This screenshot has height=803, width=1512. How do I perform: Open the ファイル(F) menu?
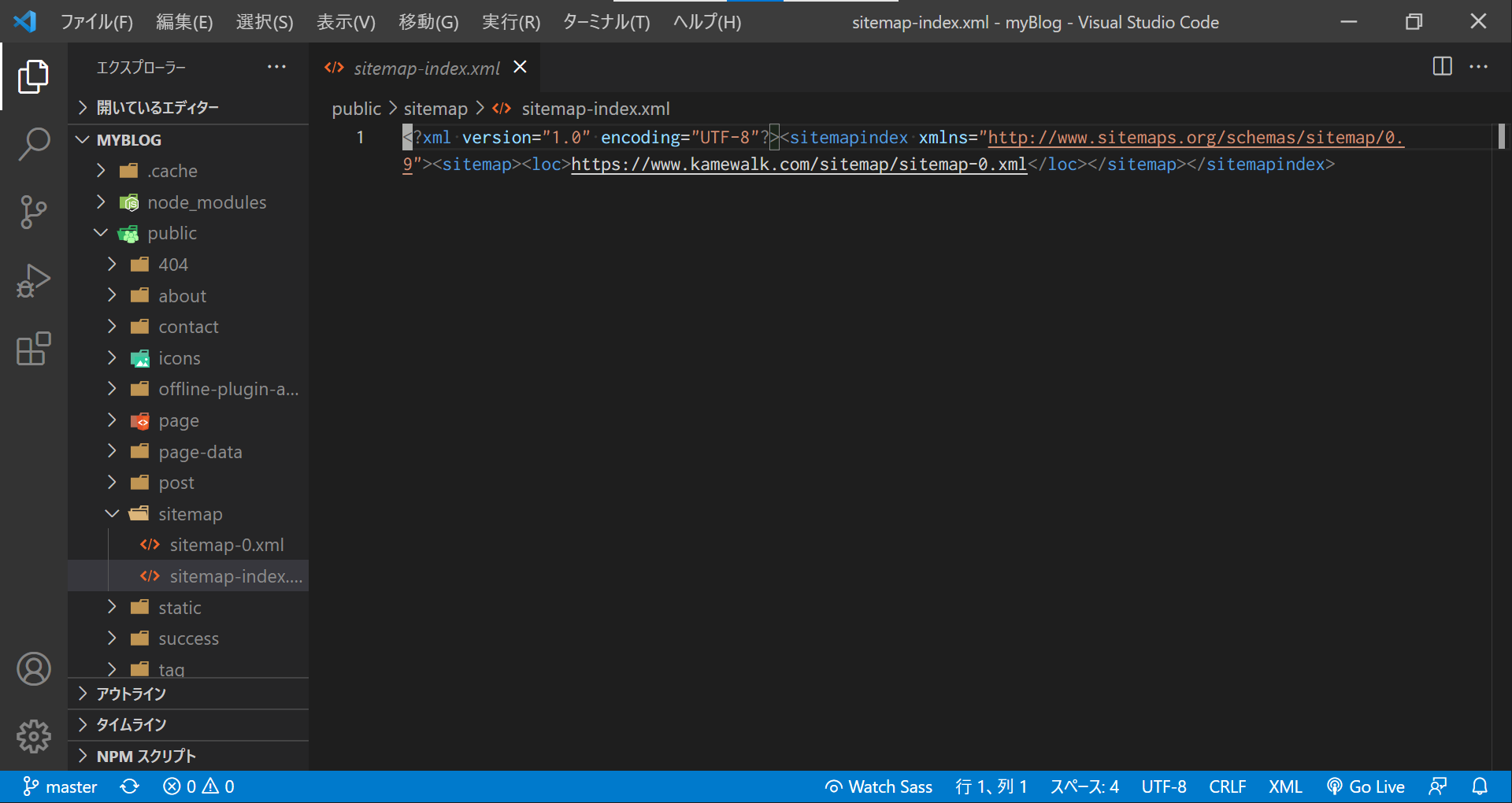(97, 22)
